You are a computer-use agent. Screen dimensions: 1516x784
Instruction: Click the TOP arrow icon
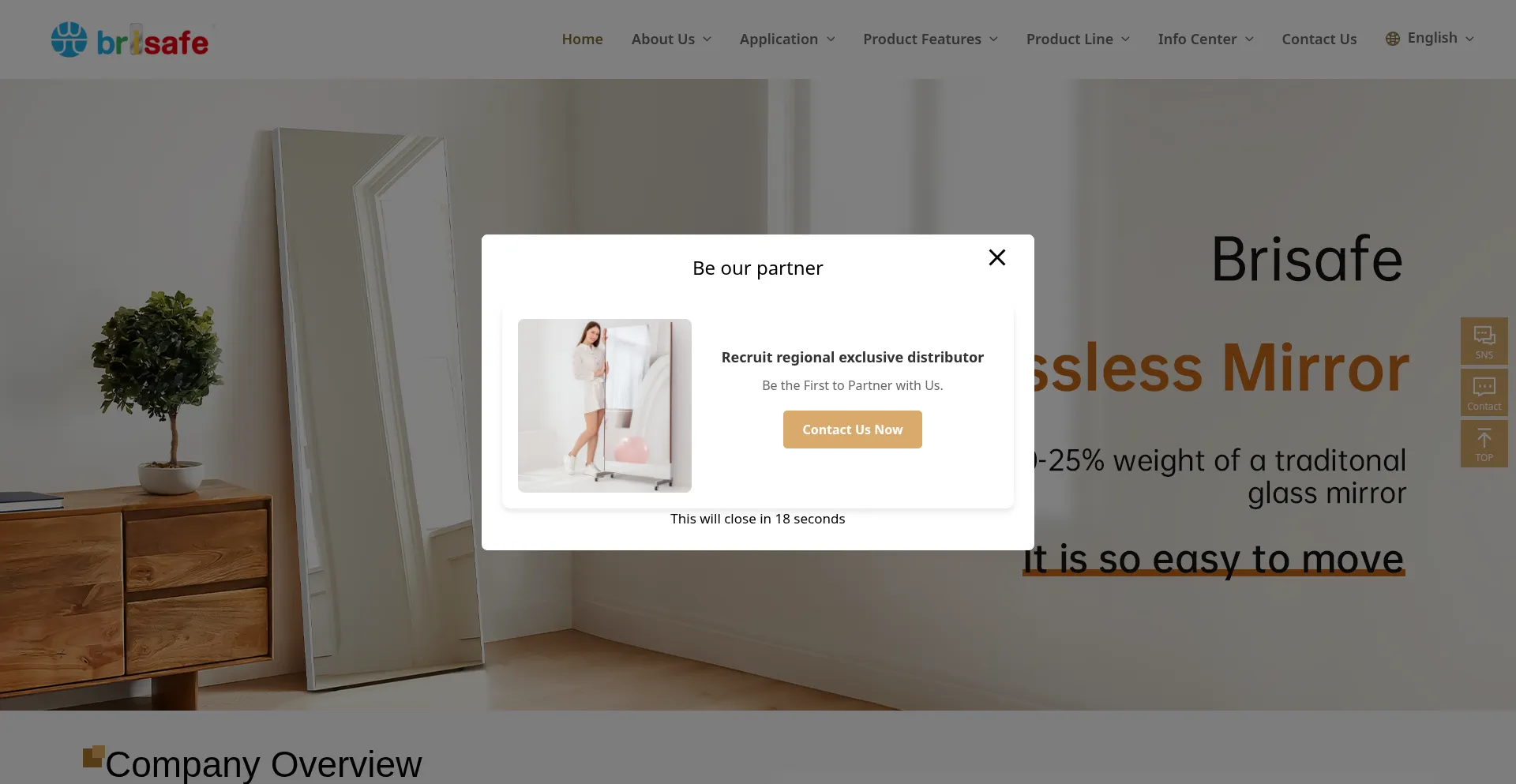click(x=1484, y=444)
